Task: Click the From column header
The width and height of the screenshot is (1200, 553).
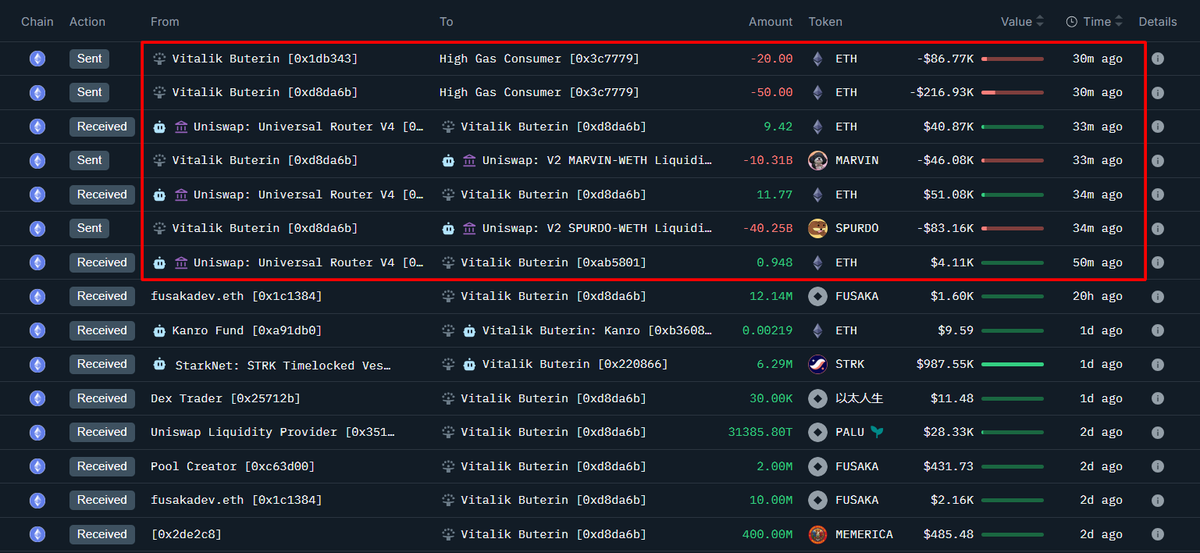Action: (166, 21)
